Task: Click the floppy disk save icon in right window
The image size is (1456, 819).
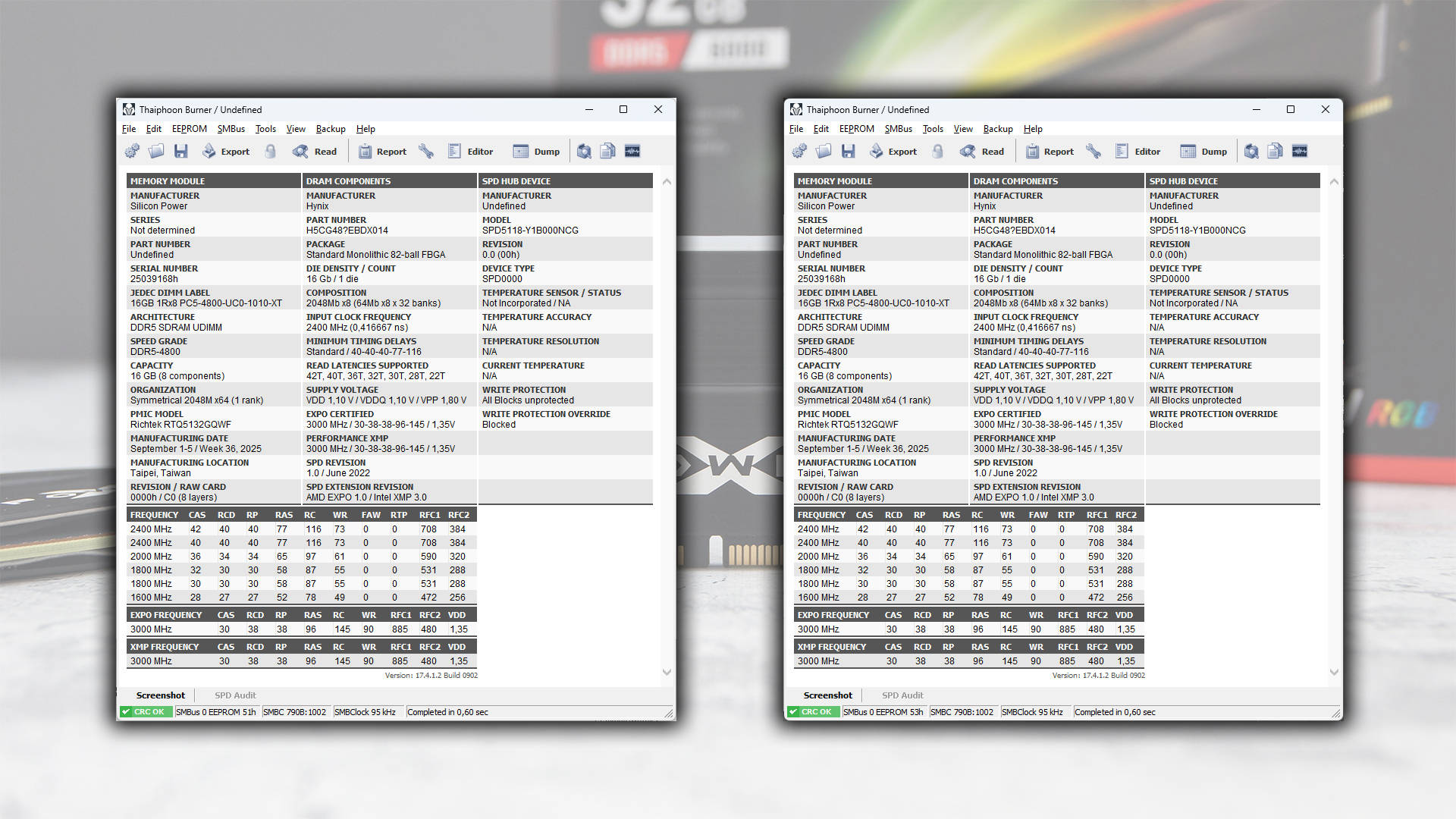Action: [848, 152]
